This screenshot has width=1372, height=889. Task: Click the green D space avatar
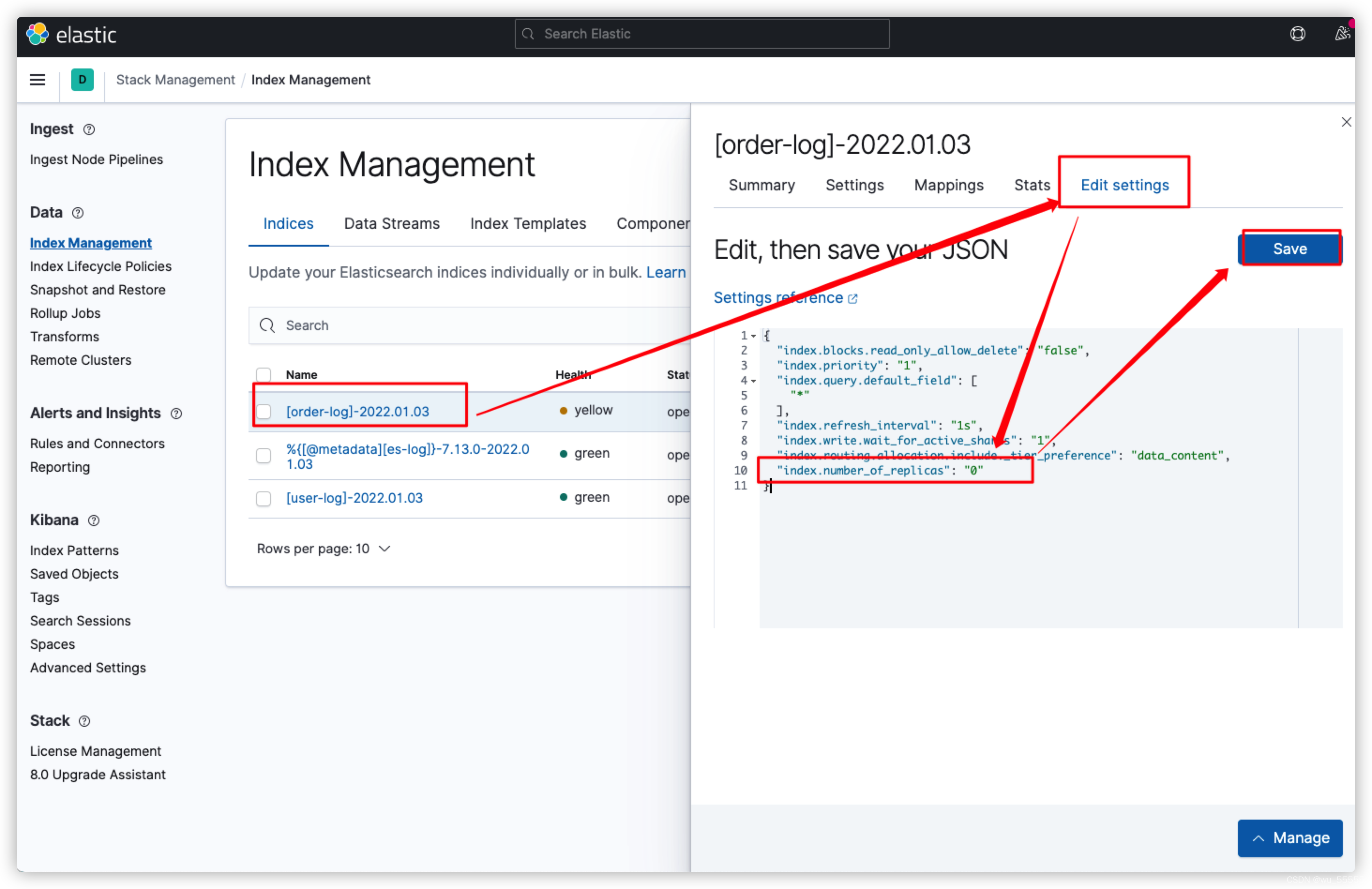83,80
